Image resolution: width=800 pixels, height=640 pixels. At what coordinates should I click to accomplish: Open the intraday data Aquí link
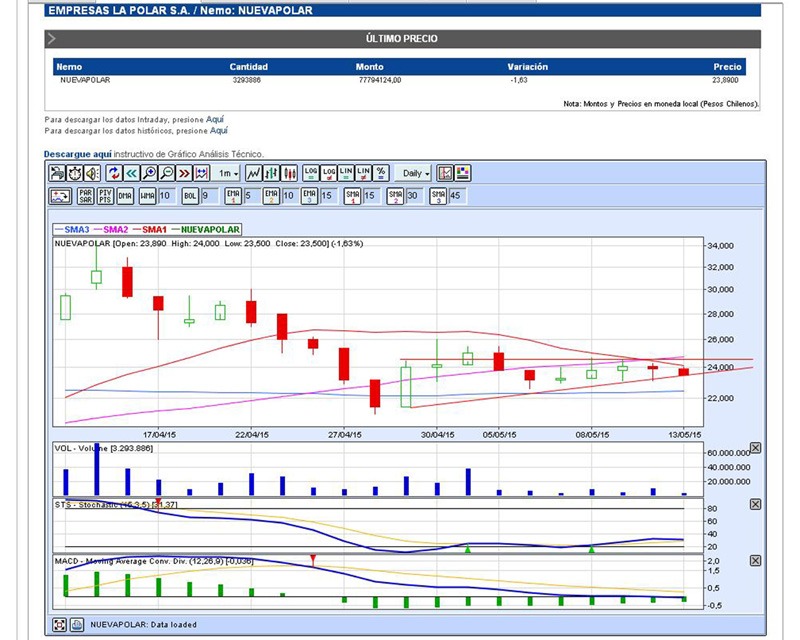tap(215, 119)
